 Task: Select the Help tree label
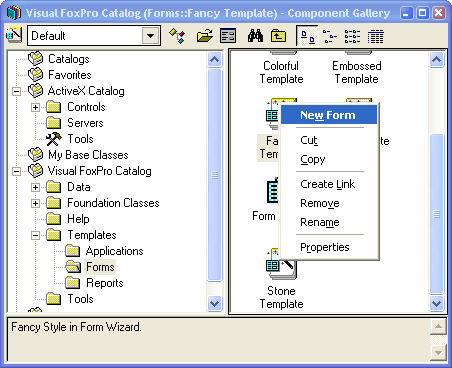pyautogui.click(x=78, y=219)
